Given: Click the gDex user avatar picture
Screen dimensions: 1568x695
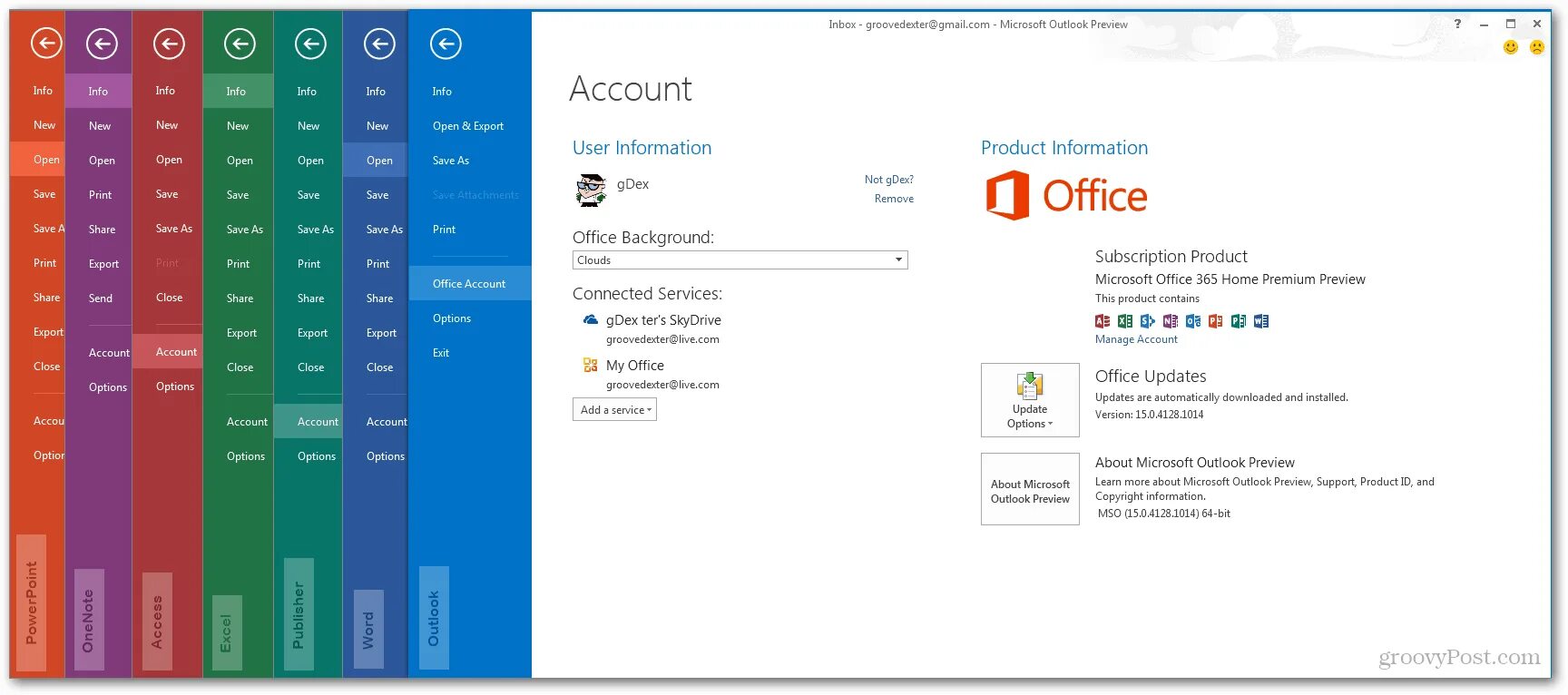Looking at the screenshot, I should point(591,191).
